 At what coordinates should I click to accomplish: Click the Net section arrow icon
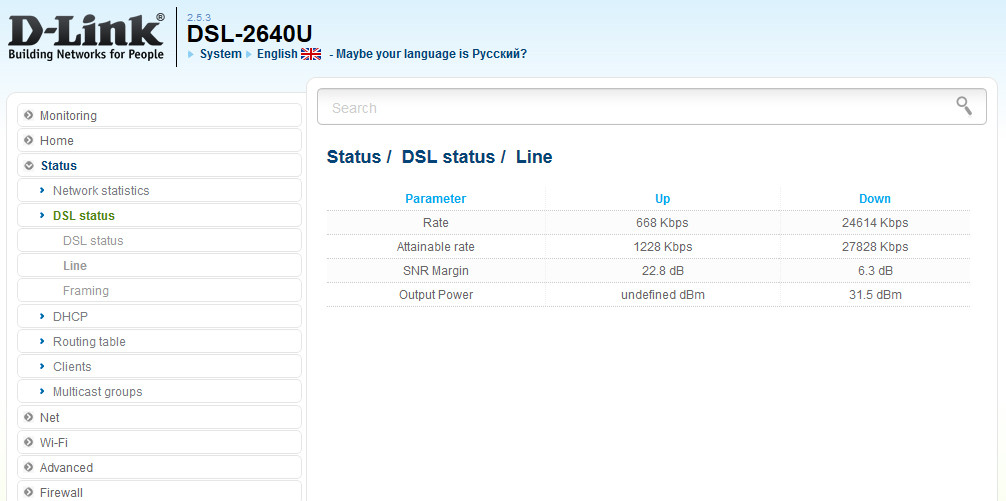click(29, 417)
